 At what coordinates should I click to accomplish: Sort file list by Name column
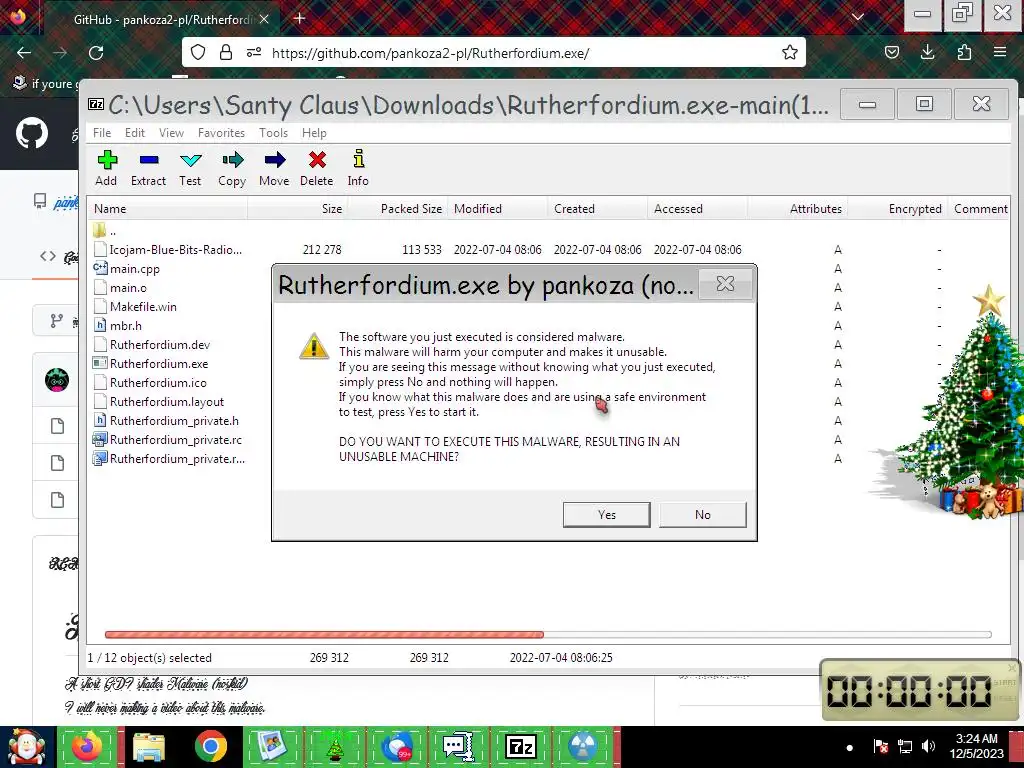coord(168,209)
